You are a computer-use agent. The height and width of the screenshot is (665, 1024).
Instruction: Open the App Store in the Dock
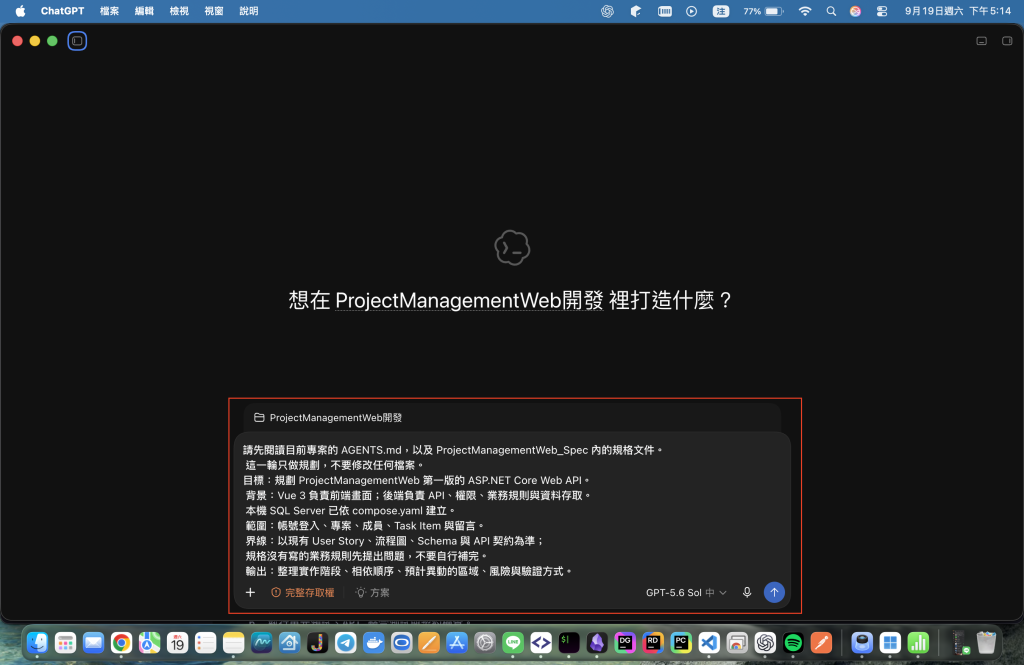tap(457, 643)
